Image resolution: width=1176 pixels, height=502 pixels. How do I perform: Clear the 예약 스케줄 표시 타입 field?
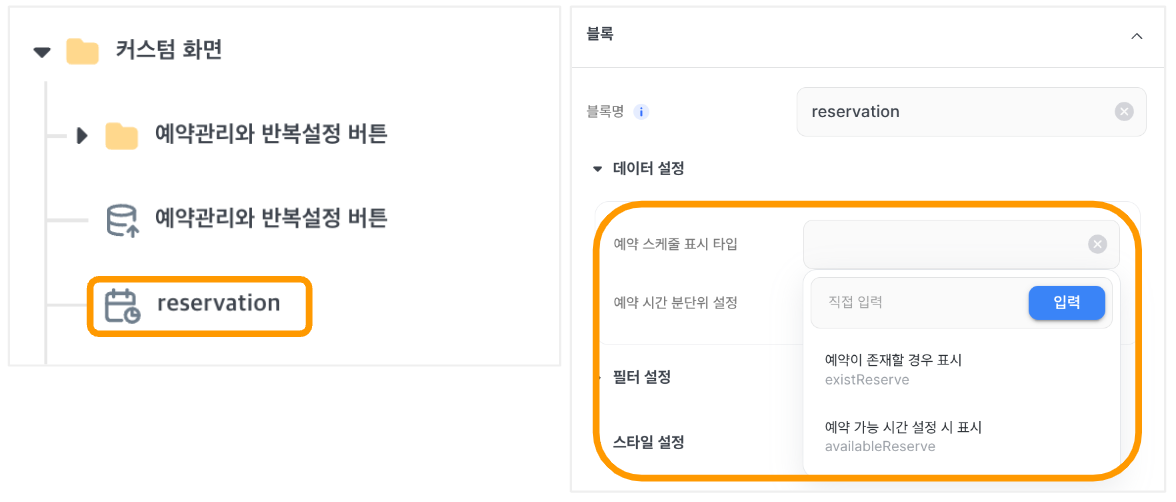[x=1097, y=244]
